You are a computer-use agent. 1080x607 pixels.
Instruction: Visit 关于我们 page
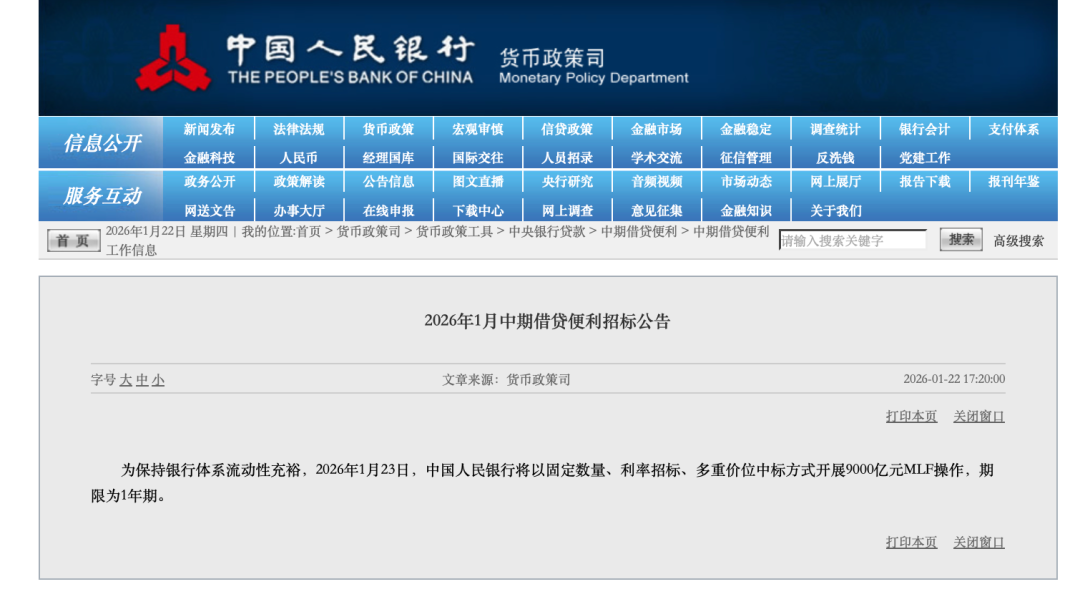tap(835, 211)
